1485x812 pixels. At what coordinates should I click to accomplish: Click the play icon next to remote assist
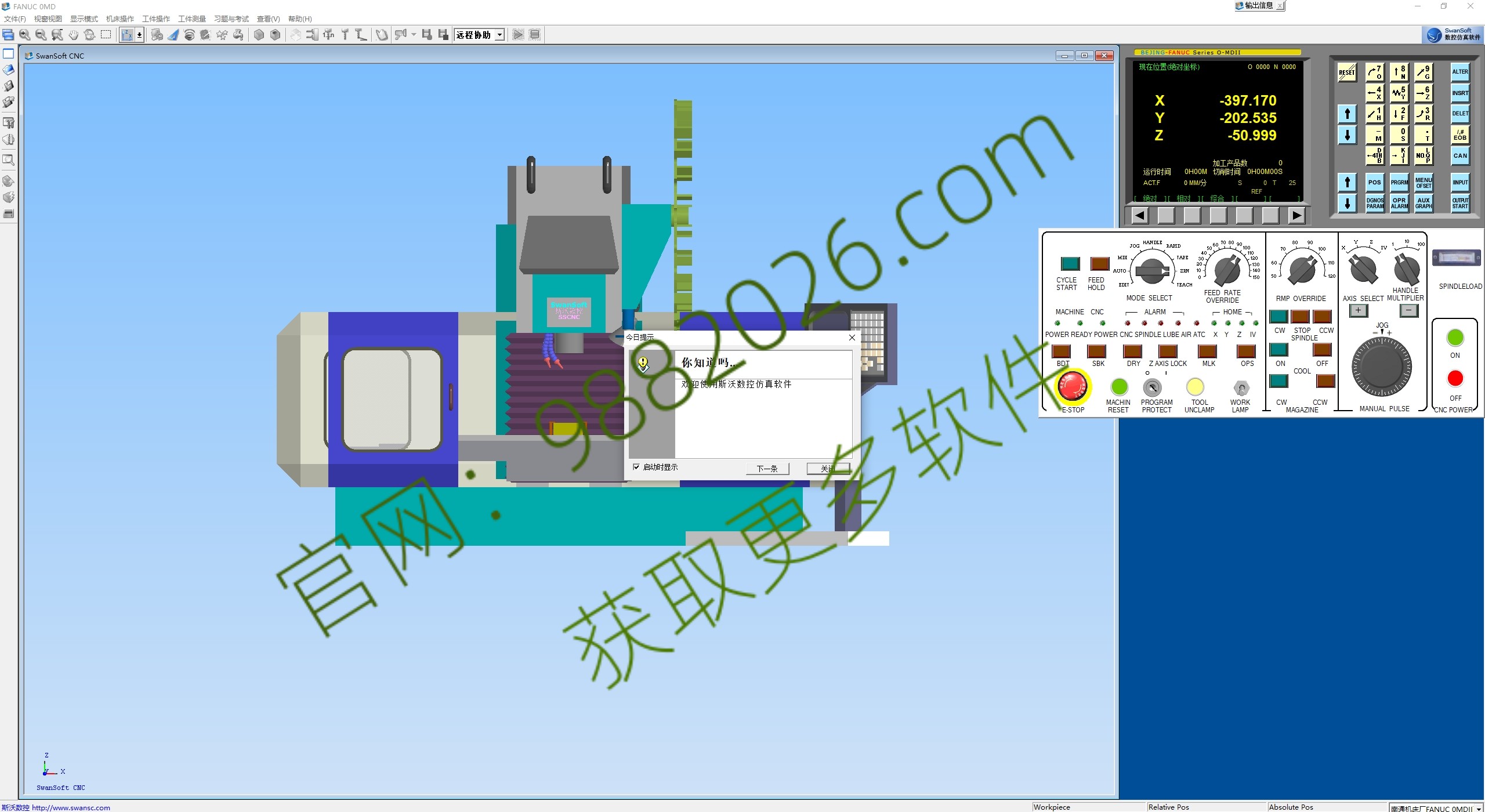[x=519, y=35]
